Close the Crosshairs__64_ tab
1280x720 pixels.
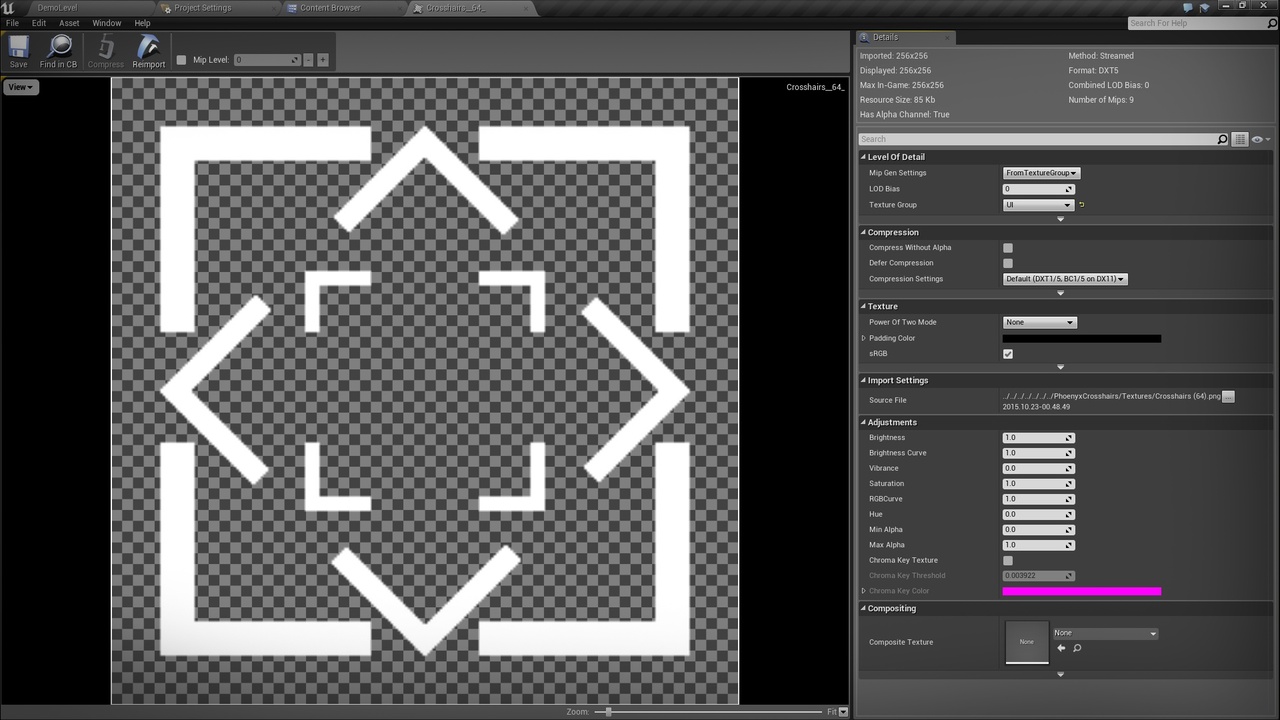click(x=527, y=8)
